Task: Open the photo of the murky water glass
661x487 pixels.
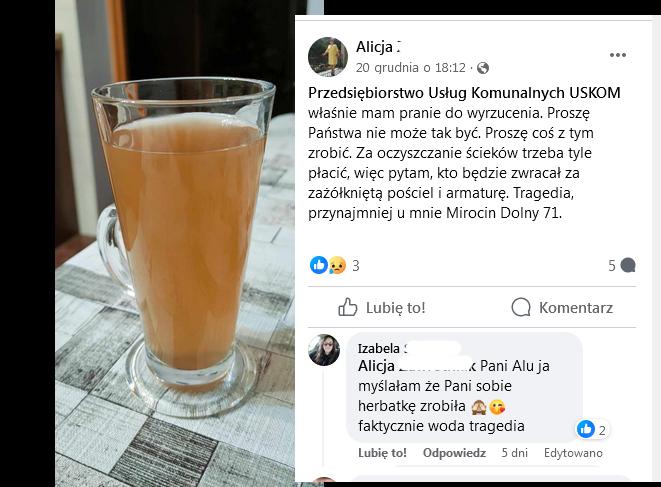Action: [x=175, y=243]
